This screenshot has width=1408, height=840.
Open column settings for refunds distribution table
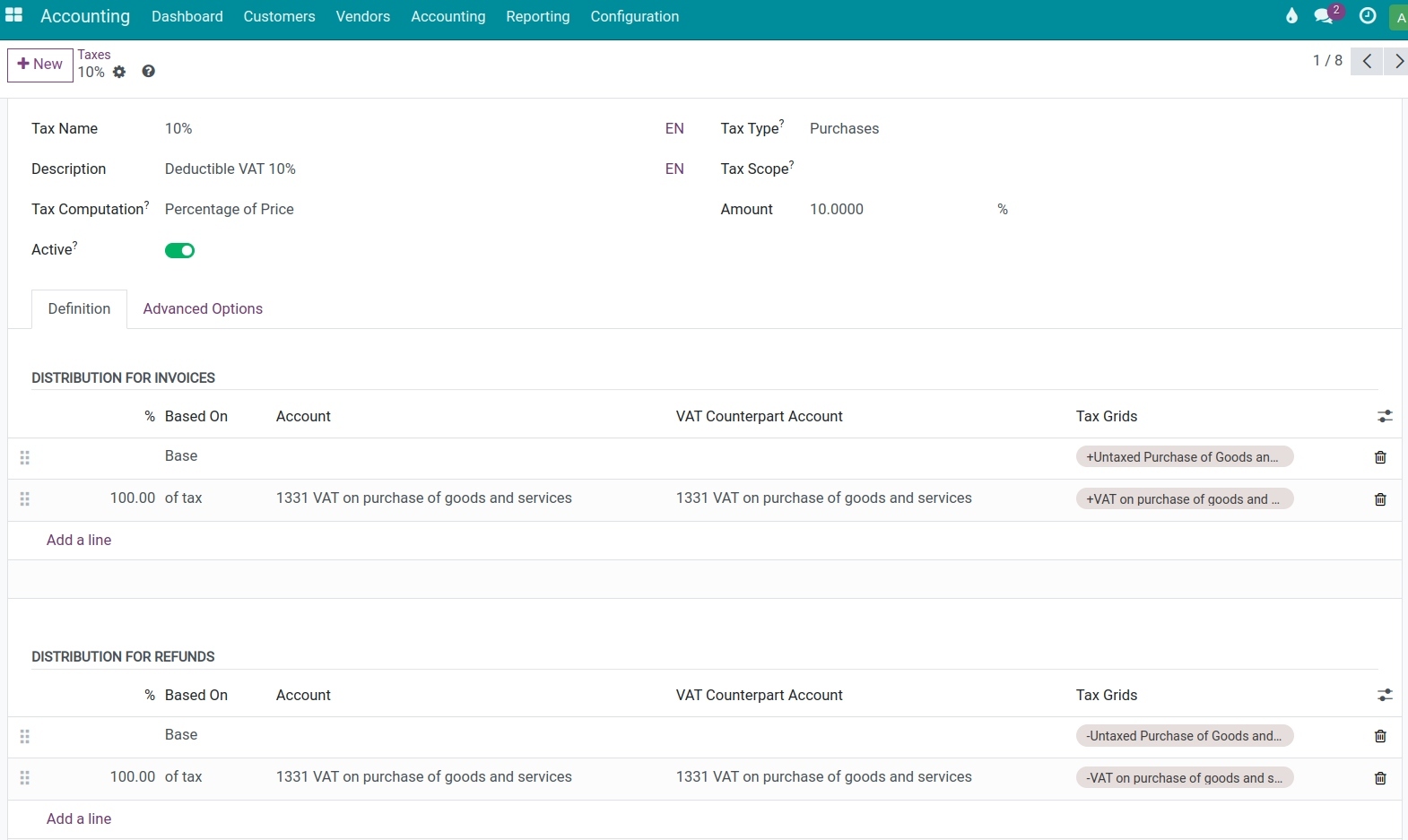1385,695
